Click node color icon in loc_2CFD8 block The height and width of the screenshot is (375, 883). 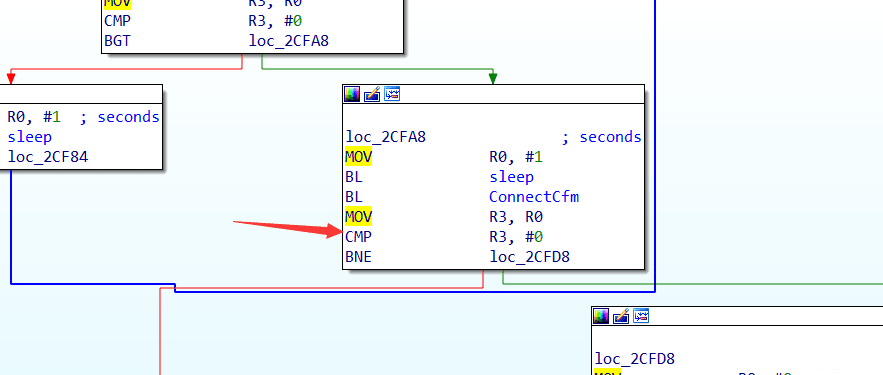[x=601, y=316]
